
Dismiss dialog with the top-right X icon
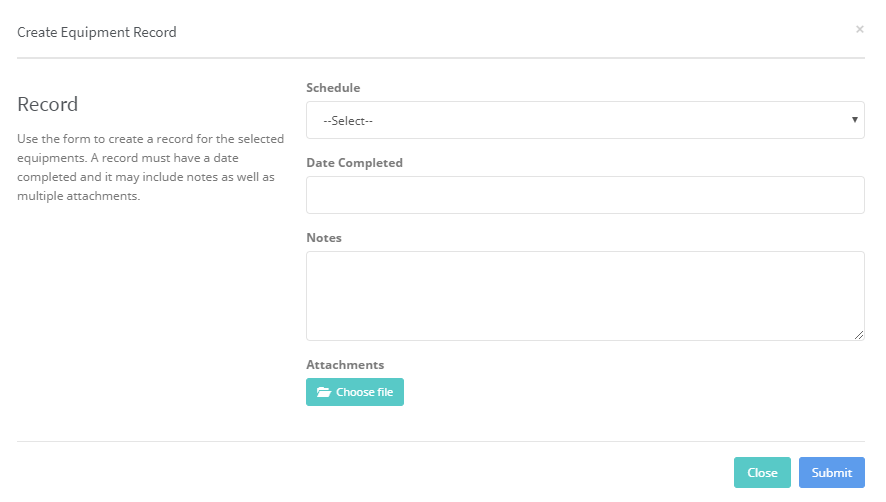tap(859, 29)
